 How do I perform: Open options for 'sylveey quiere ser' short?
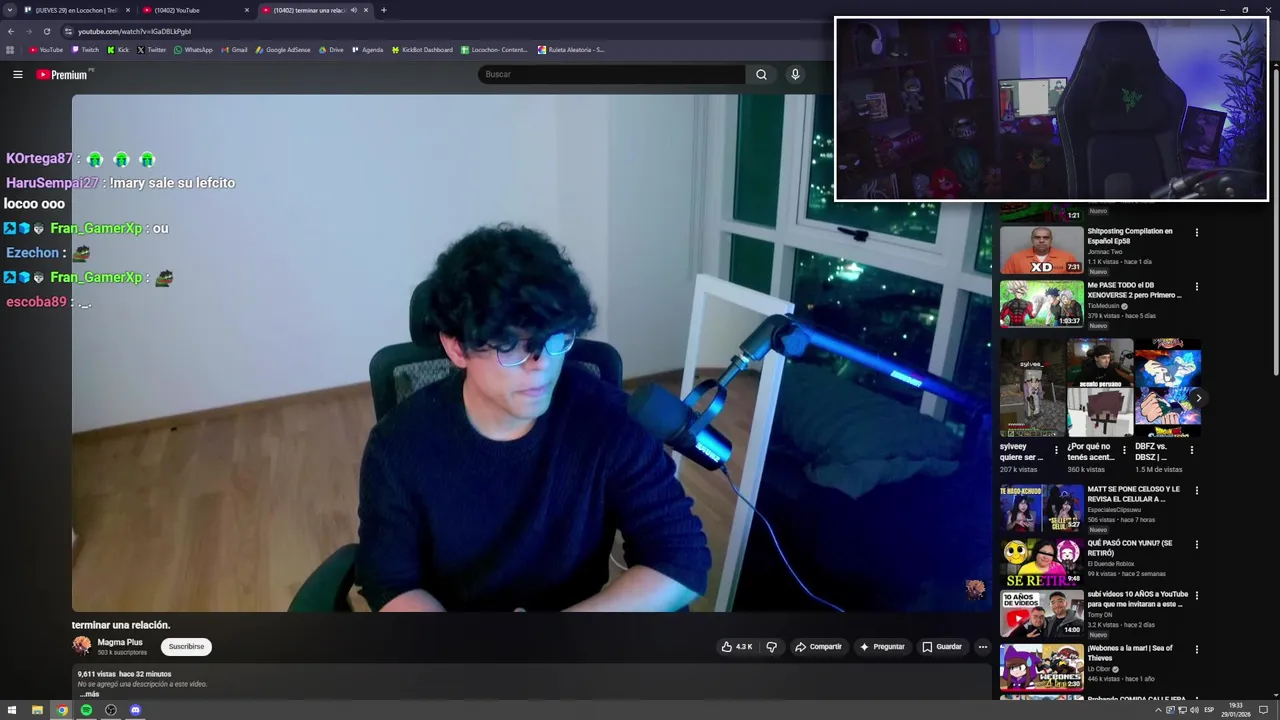point(1056,450)
